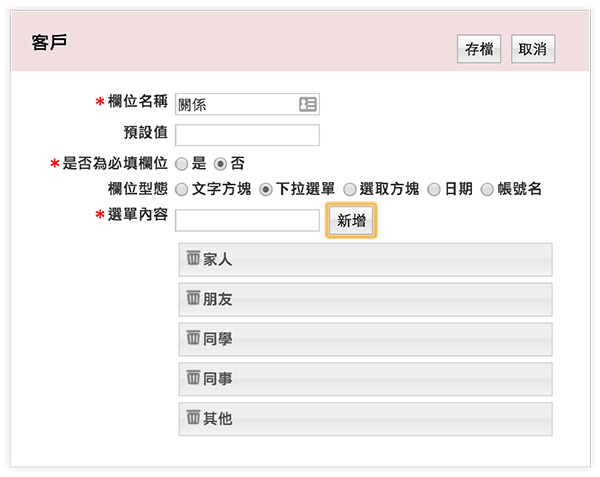The image size is (600, 477).
Task: Focus the 欄位名稱 text field
Action: click(x=236, y=104)
